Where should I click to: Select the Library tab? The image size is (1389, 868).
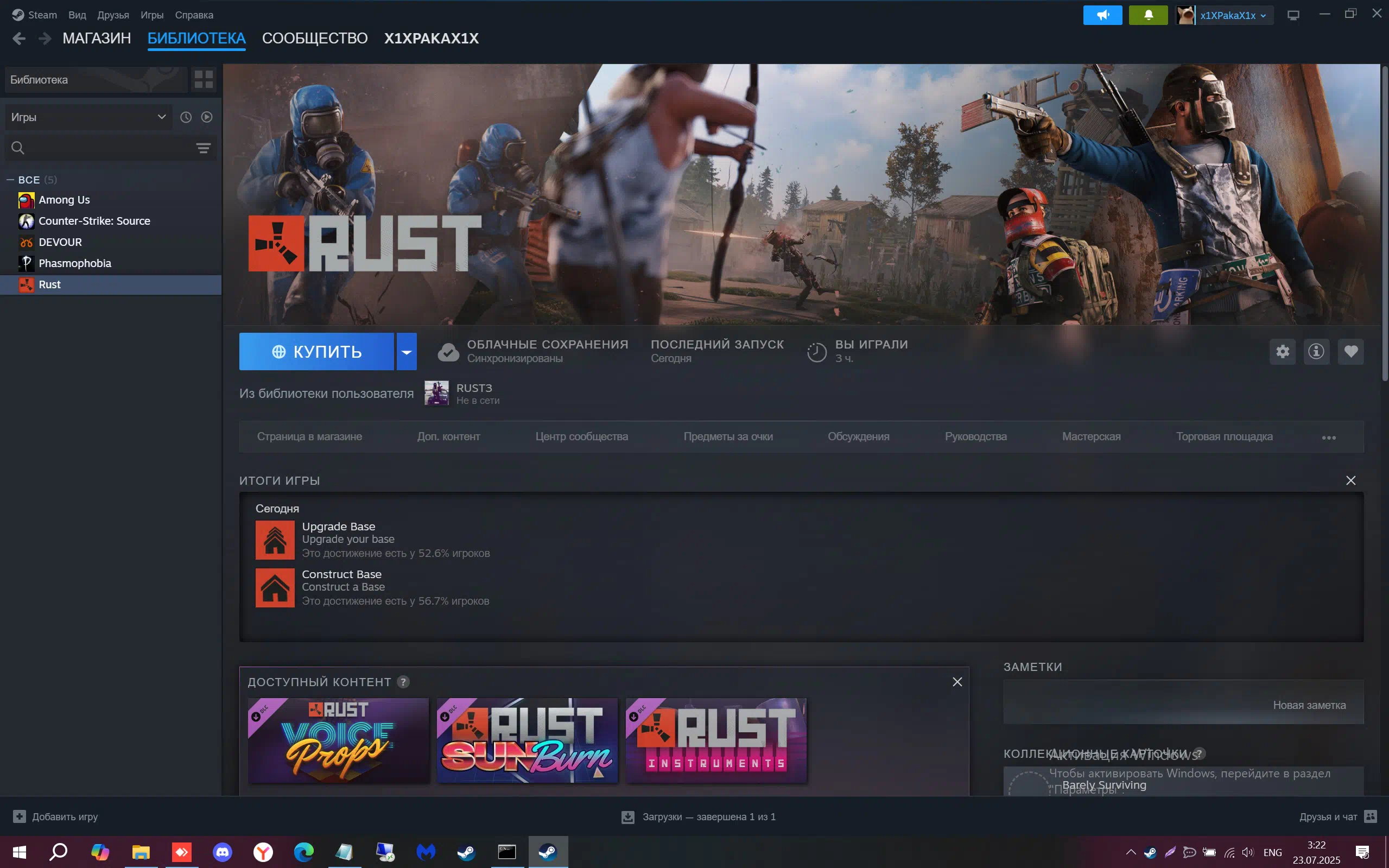(x=196, y=39)
